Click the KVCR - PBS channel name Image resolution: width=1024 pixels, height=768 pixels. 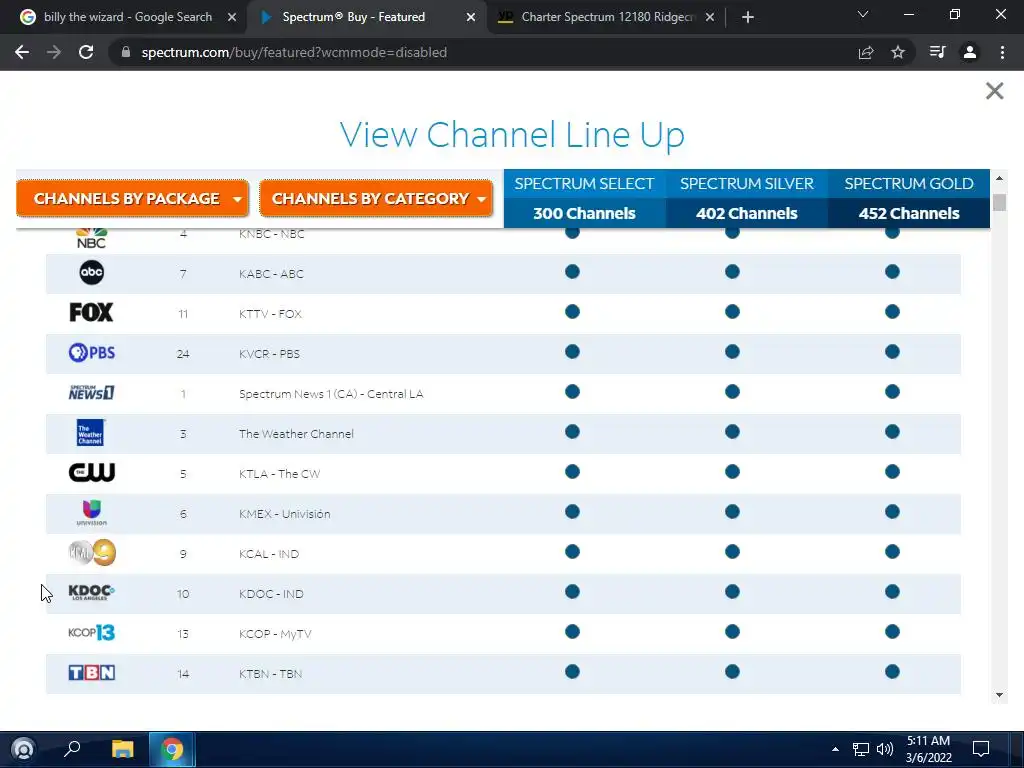click(x=269, y=354)
